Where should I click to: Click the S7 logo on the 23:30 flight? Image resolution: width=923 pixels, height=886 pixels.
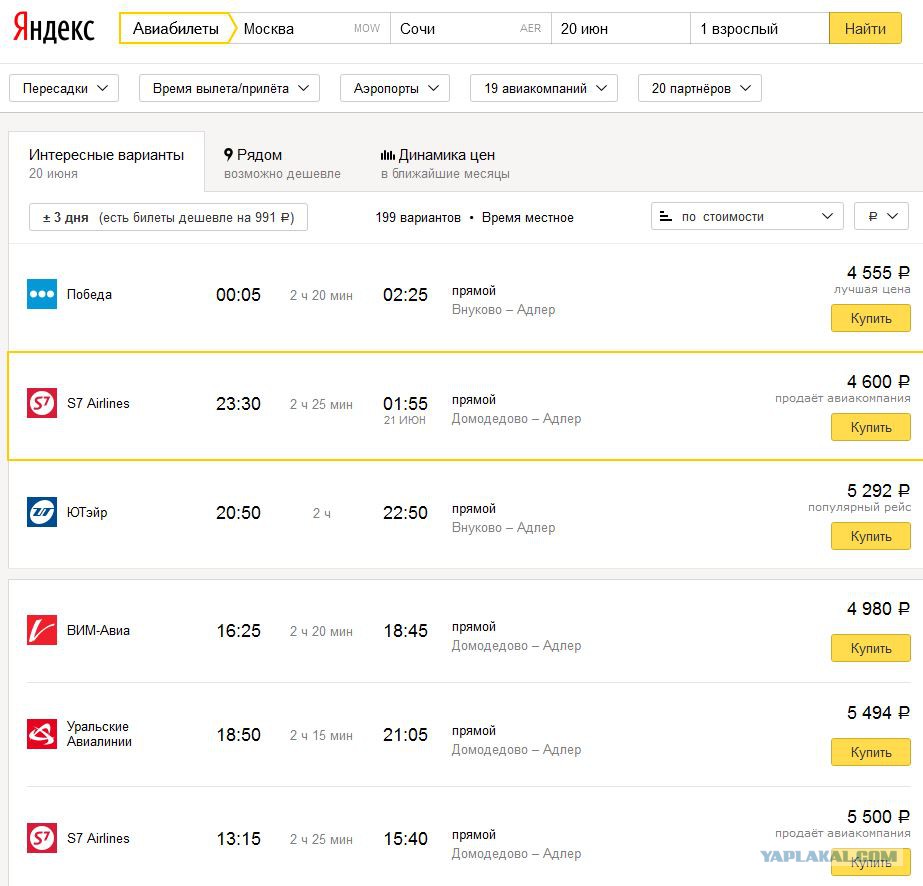[42, 403]
